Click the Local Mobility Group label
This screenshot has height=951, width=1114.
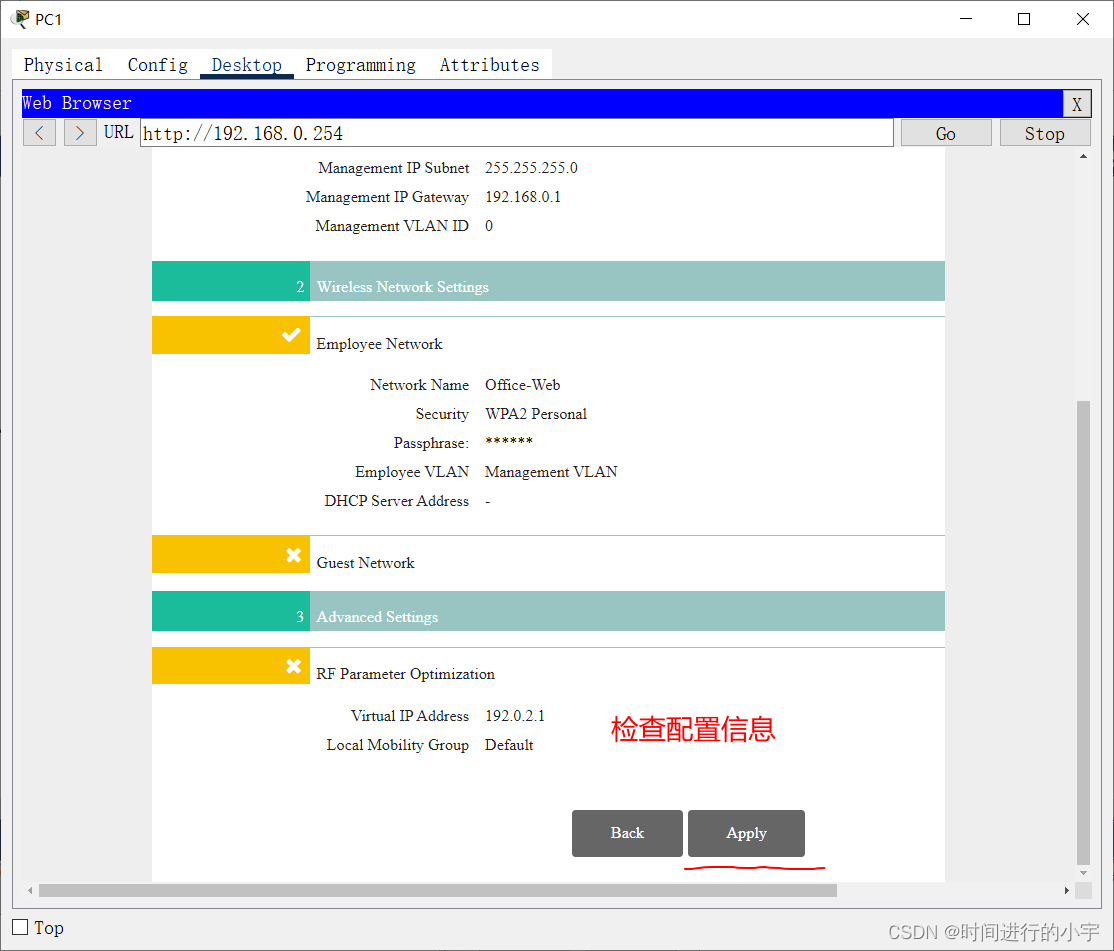click(x=397, y=745)
